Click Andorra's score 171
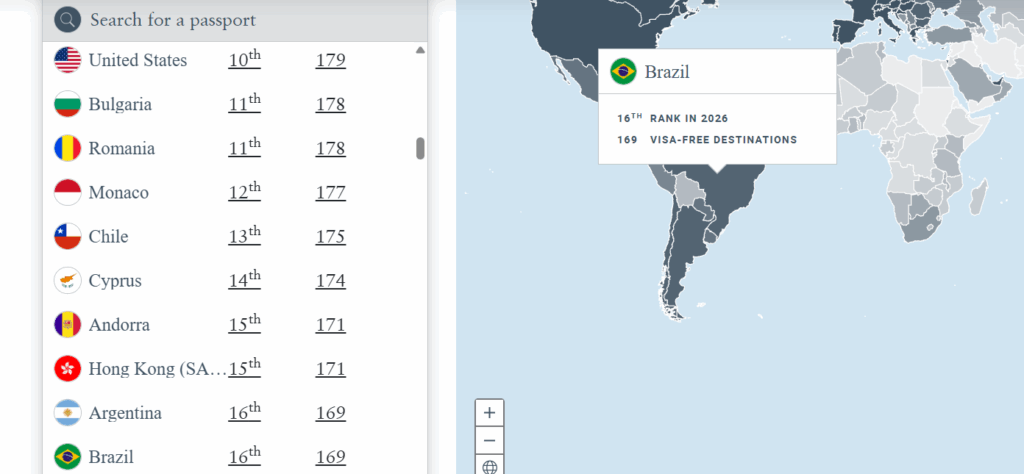 tap(330, 325)
